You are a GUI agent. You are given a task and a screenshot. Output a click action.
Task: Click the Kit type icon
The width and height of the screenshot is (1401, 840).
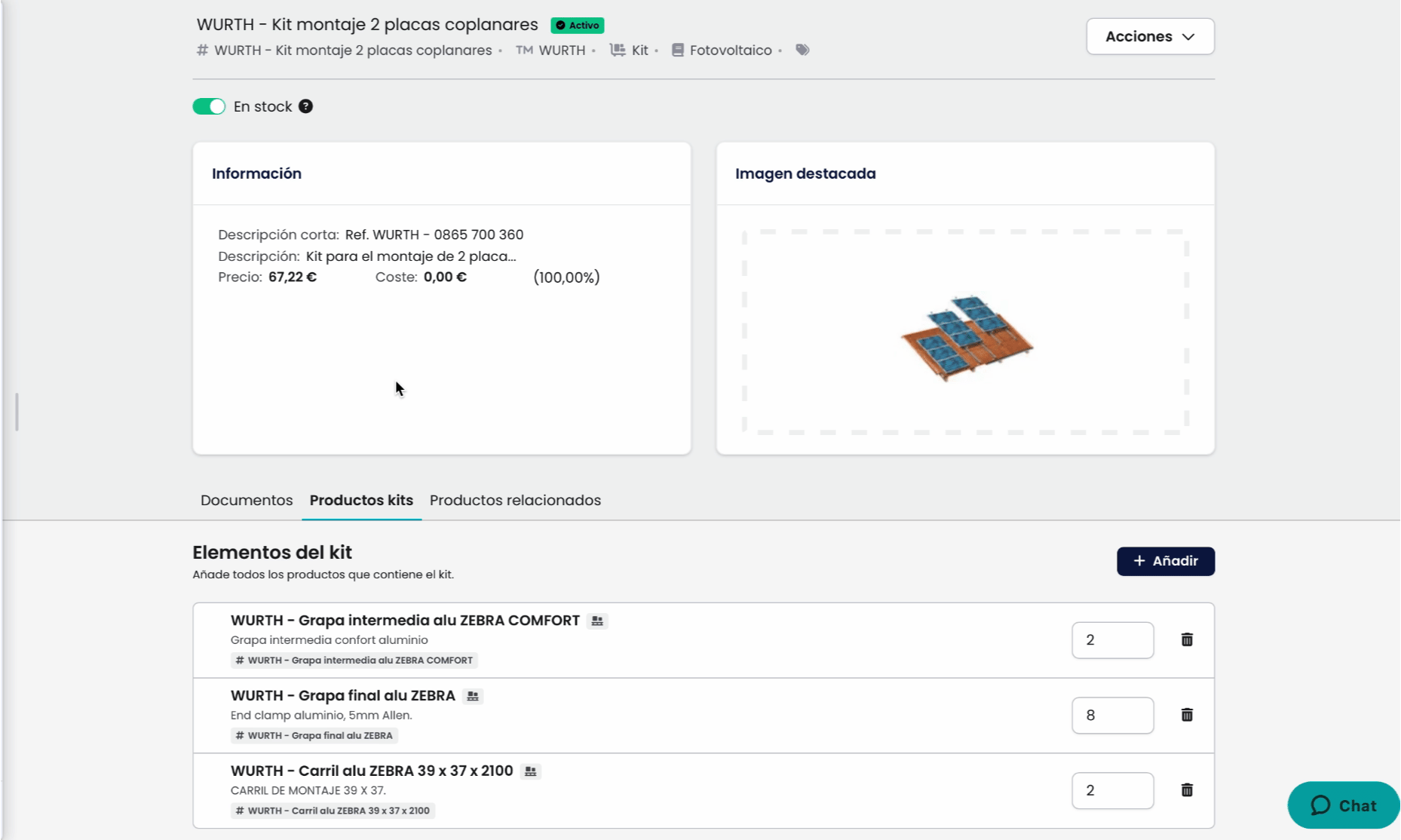(618, 50)
